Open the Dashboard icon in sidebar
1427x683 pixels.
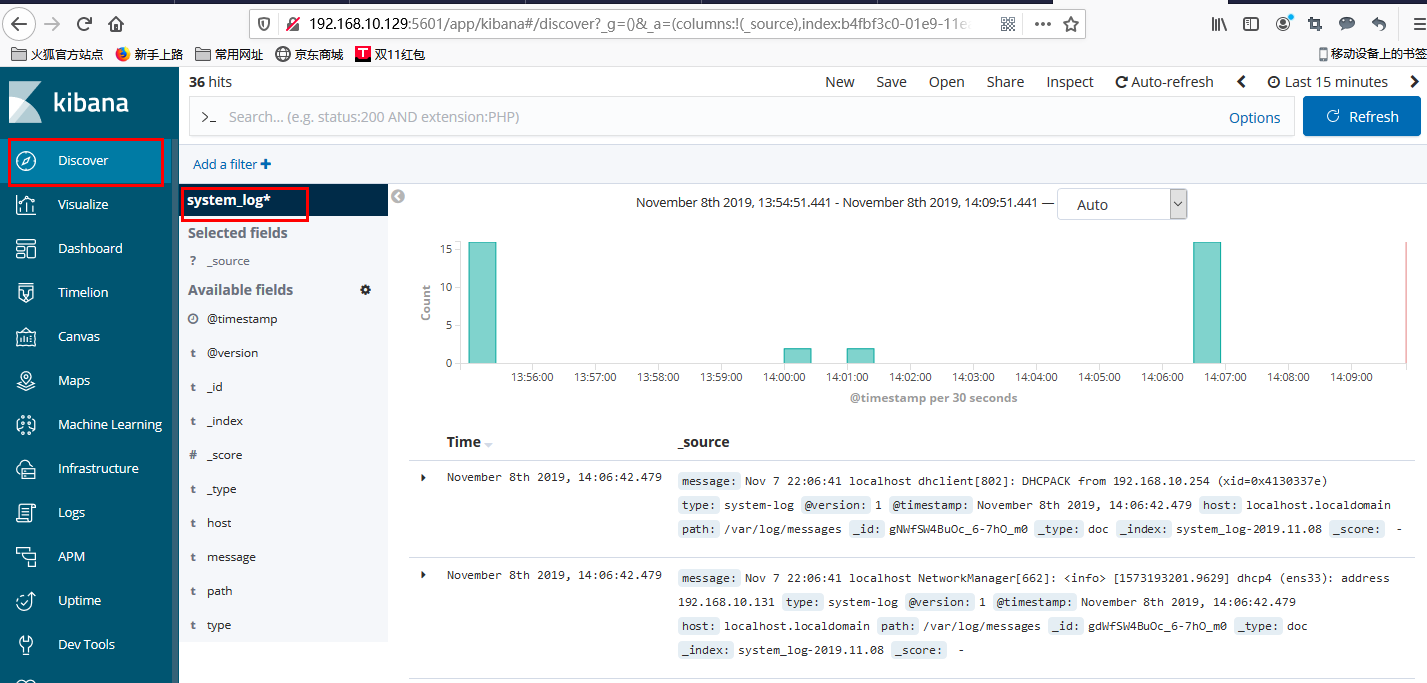click(27, 249)
